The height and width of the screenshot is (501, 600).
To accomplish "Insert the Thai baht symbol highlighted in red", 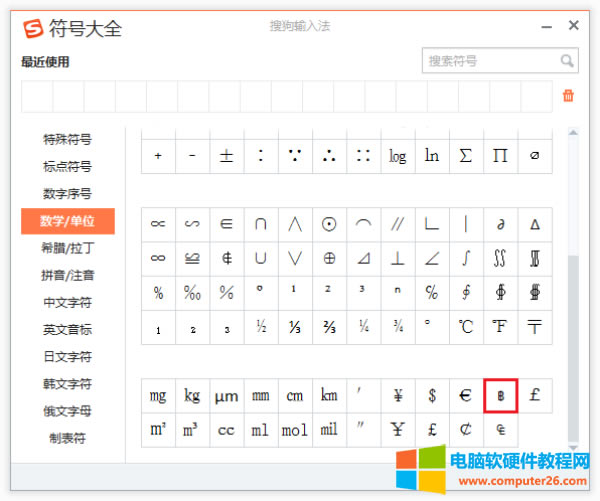I will point(500,395).
